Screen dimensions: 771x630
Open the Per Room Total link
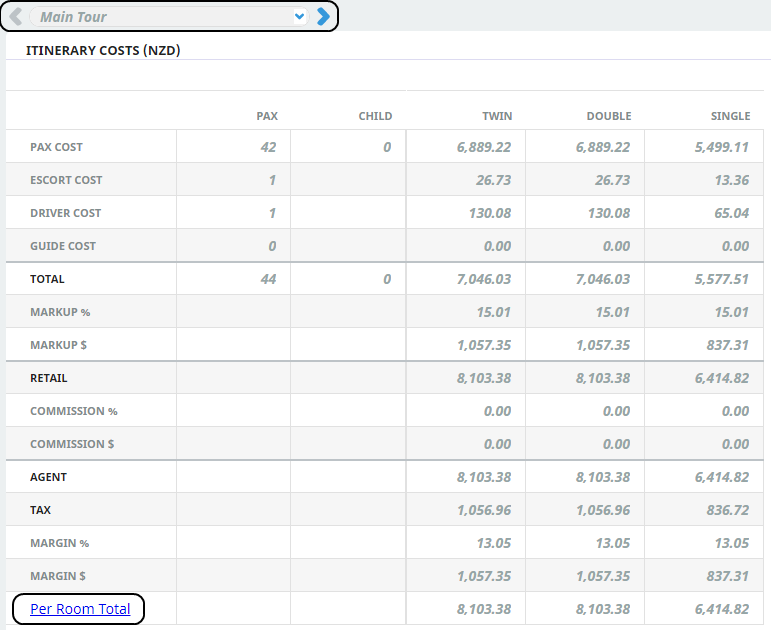pyautogui.click(x=80, y=609)
